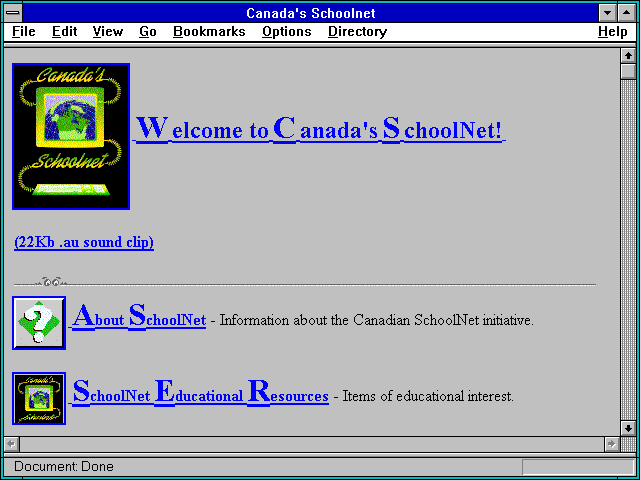640x480 pixels.
Task: Click the question mark About icon
Action: pos(39,323)
